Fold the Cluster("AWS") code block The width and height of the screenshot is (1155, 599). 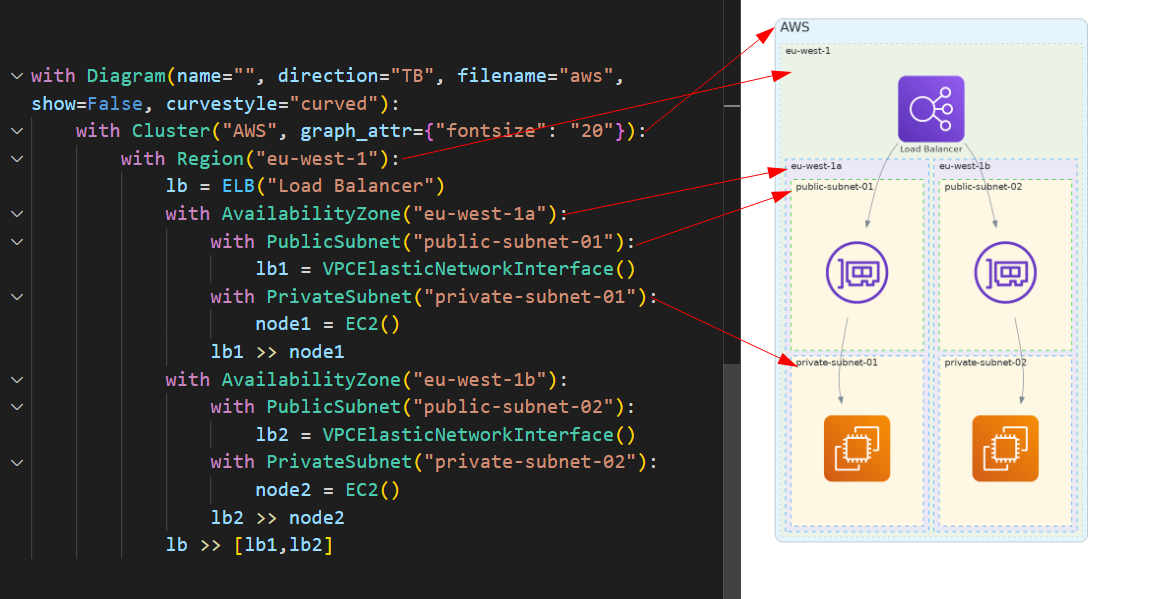click(16, 131)
